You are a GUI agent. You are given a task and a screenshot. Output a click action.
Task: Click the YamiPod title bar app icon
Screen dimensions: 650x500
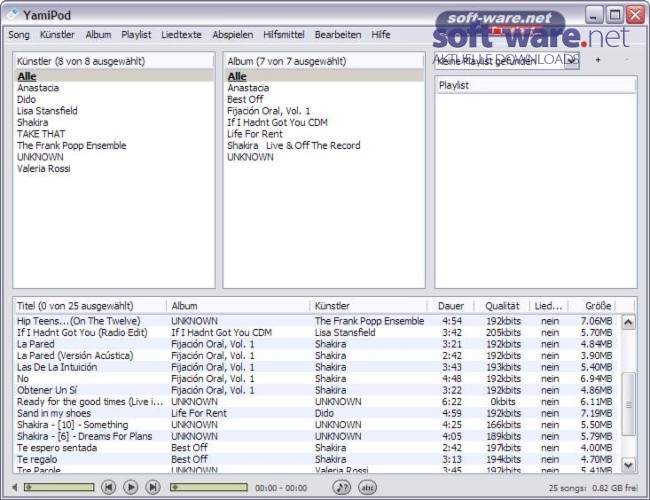coord(13,15)
